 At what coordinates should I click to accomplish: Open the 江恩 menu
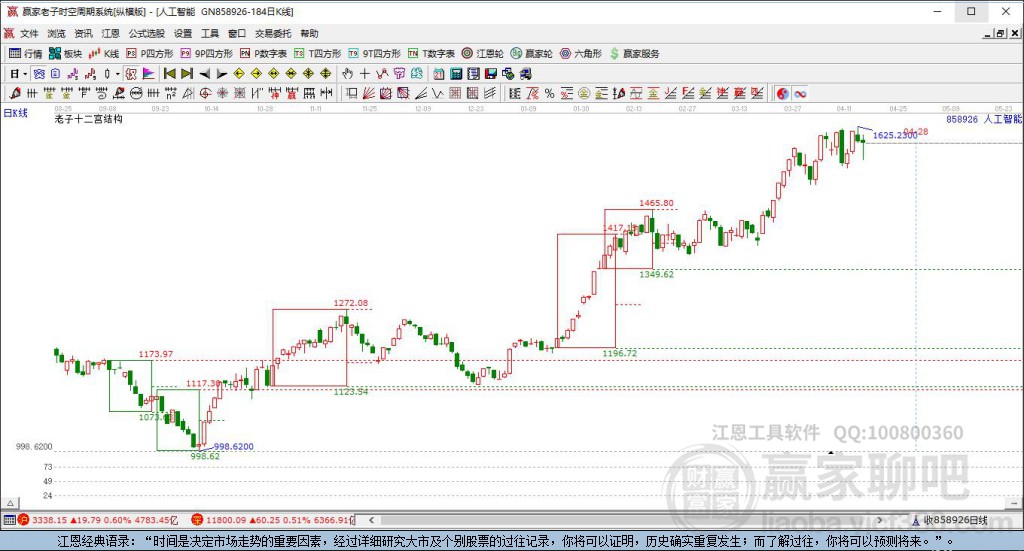click(110, 33)
